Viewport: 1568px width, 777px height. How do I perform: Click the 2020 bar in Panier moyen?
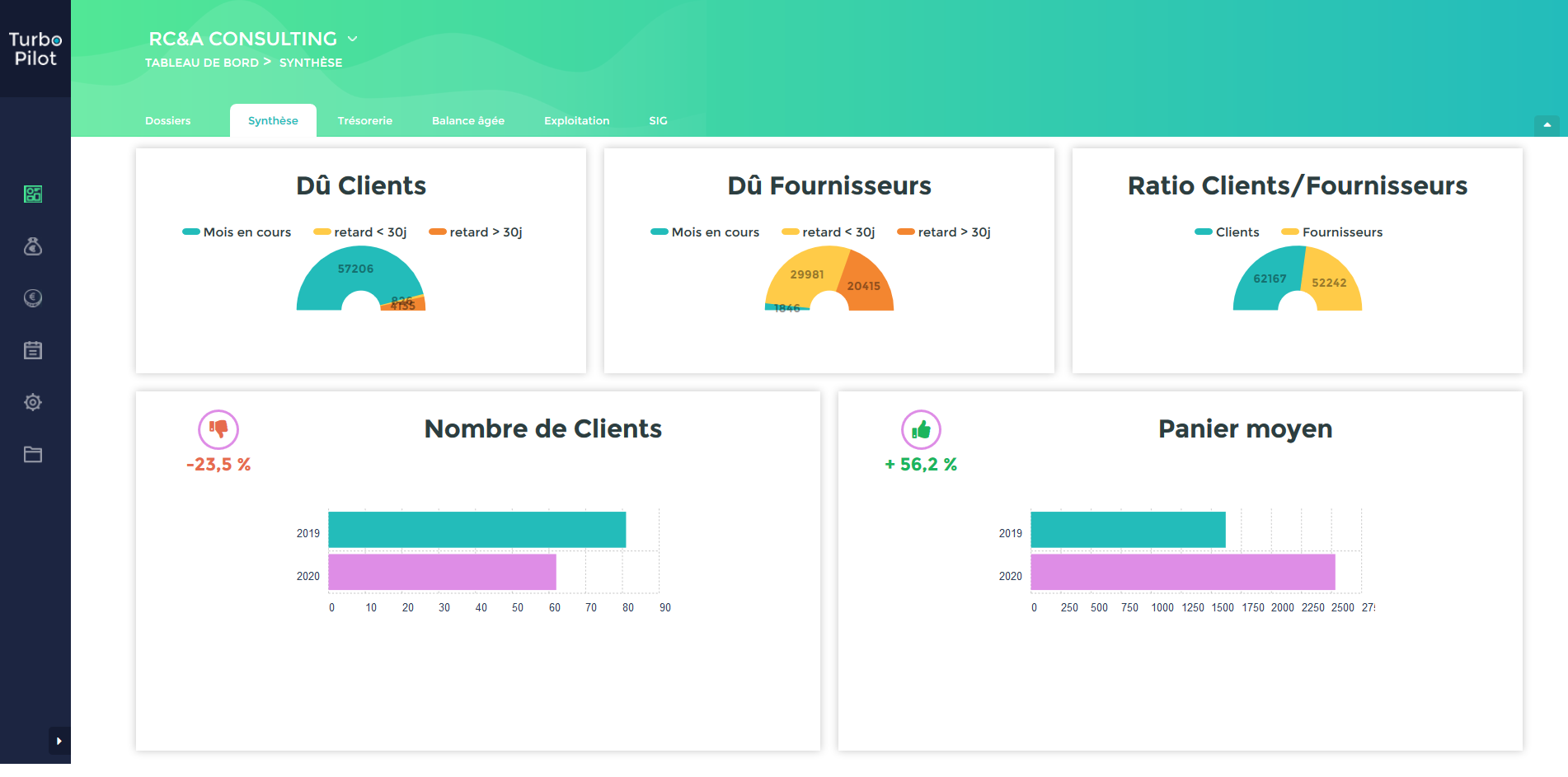[x=1183, y=572]
